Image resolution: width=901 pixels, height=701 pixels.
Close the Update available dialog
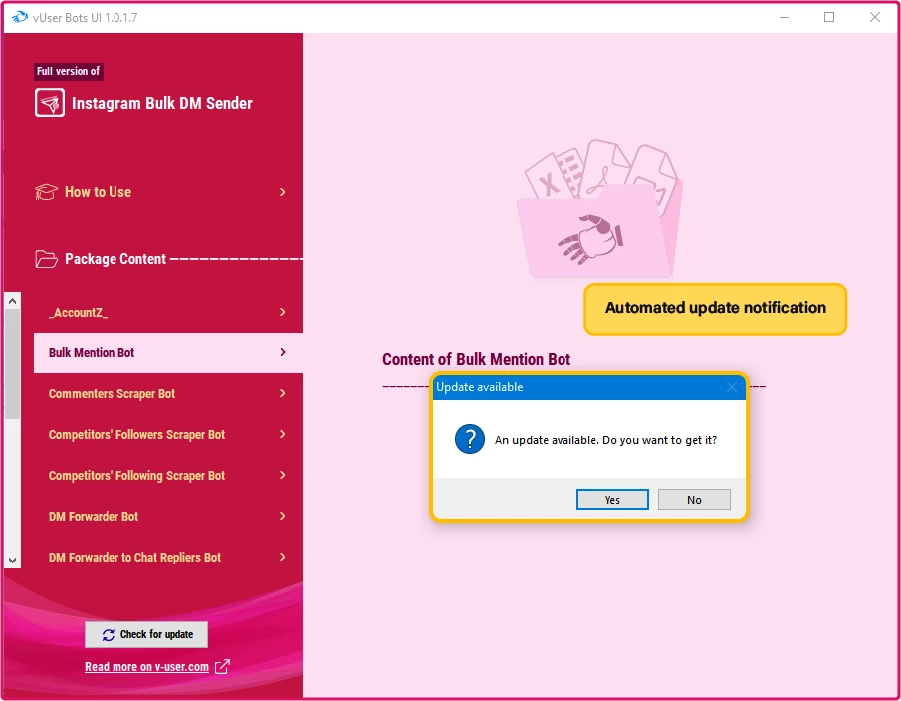click(731, 387)
